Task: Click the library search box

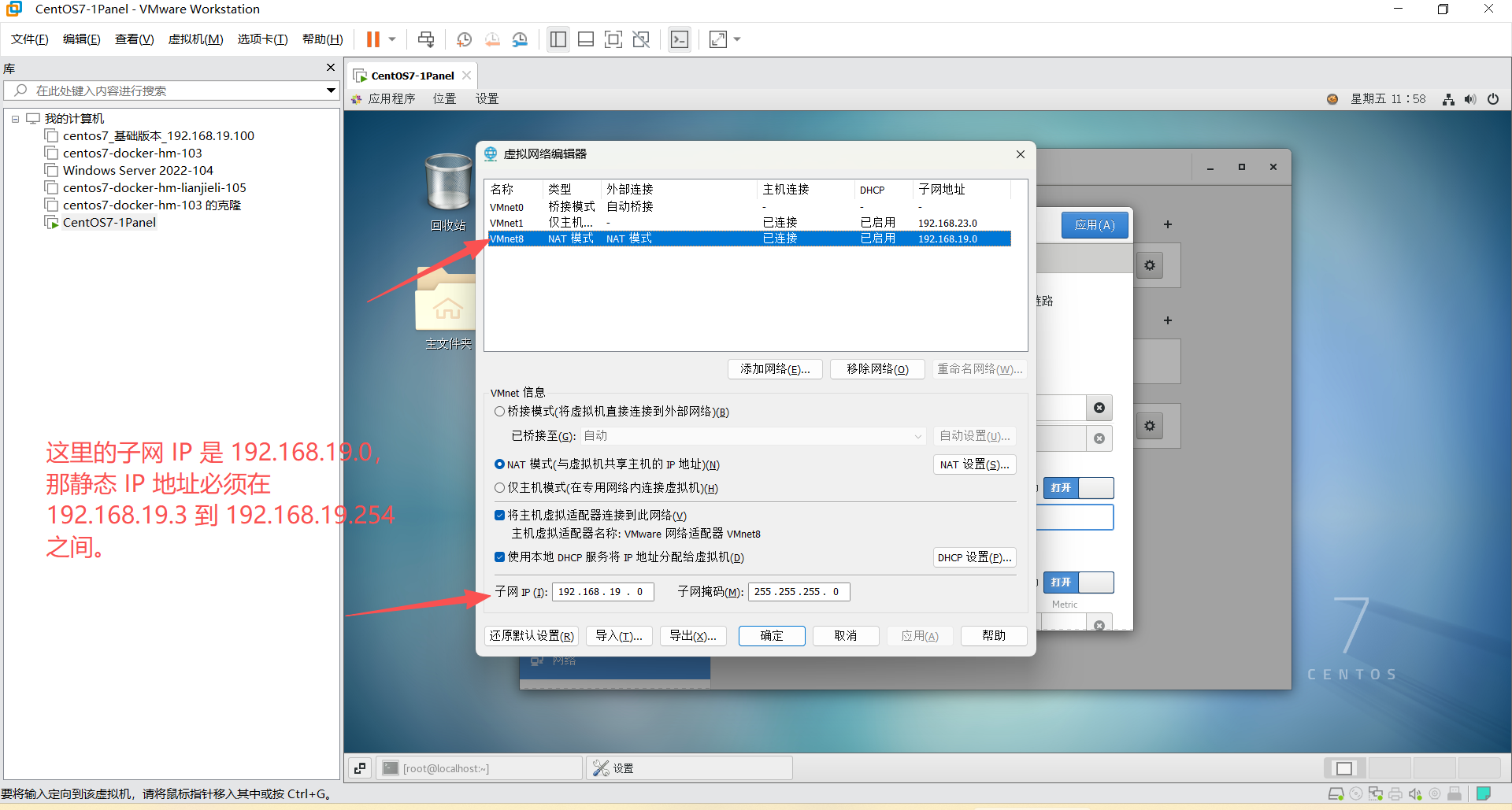Action: point(172,91)
